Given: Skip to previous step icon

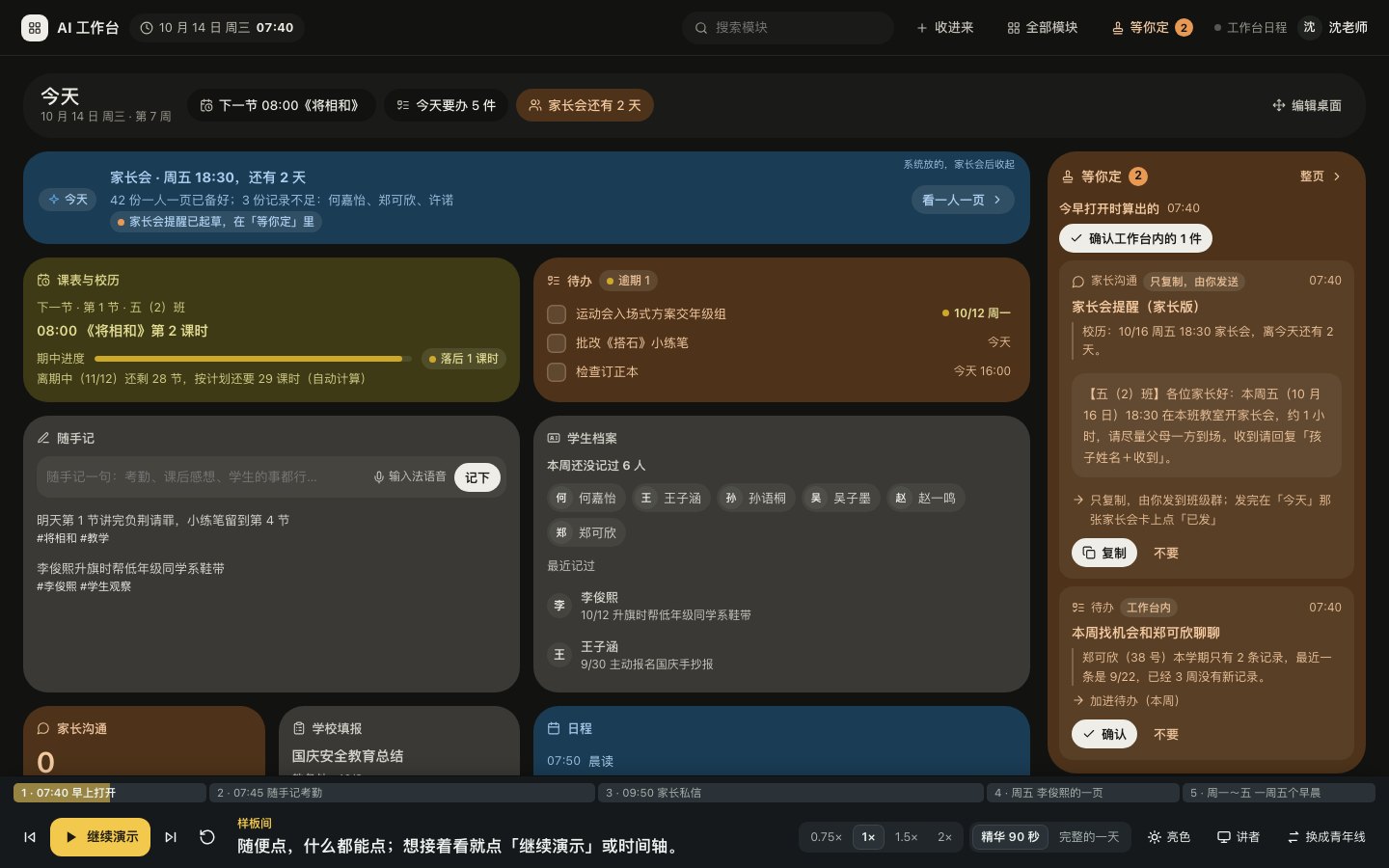Looking at the screenshot, I should (x=30, y=837).
